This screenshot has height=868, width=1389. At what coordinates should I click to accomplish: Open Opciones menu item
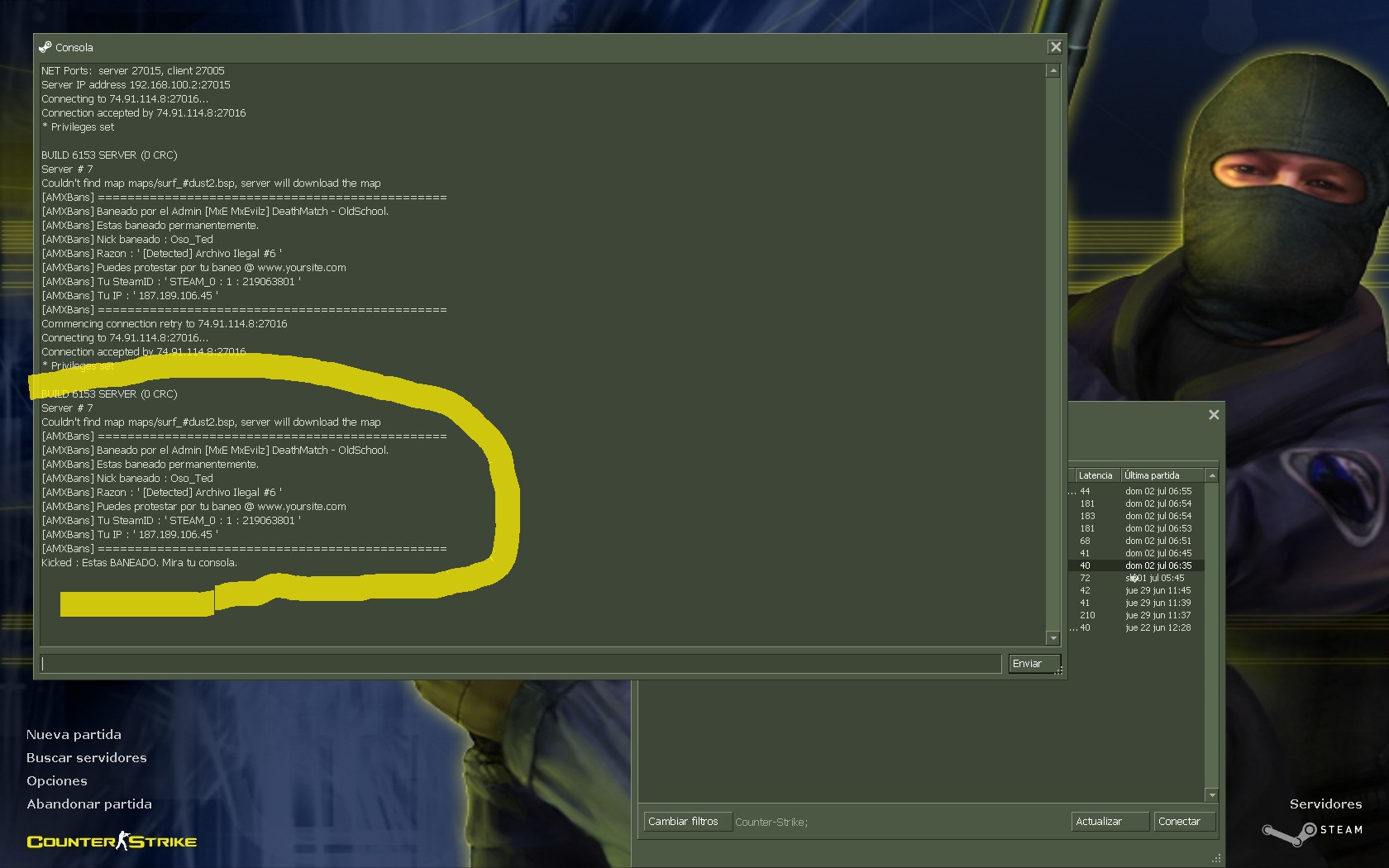click(57, 781)
